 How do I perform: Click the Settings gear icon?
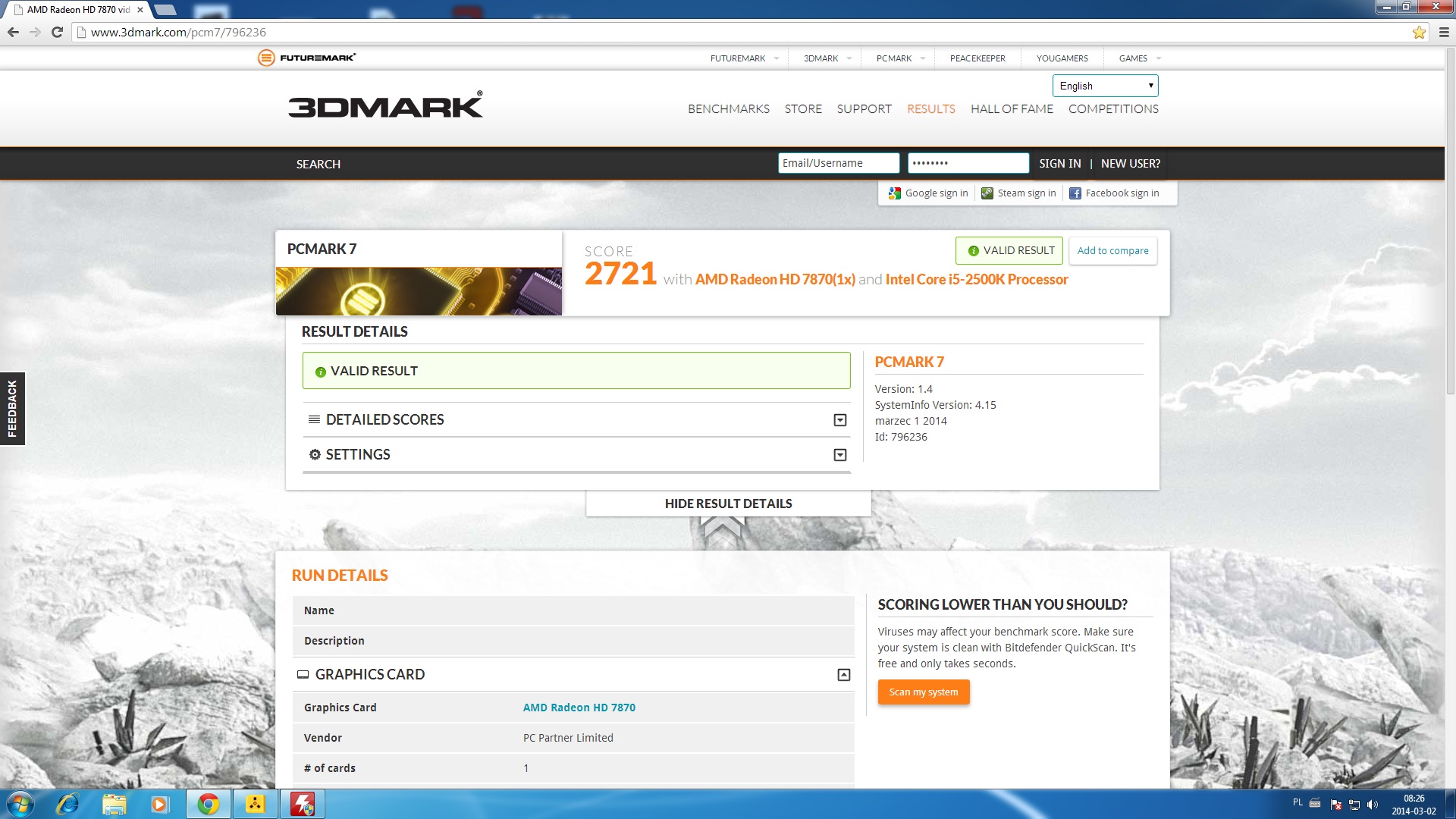pos(315,454)
